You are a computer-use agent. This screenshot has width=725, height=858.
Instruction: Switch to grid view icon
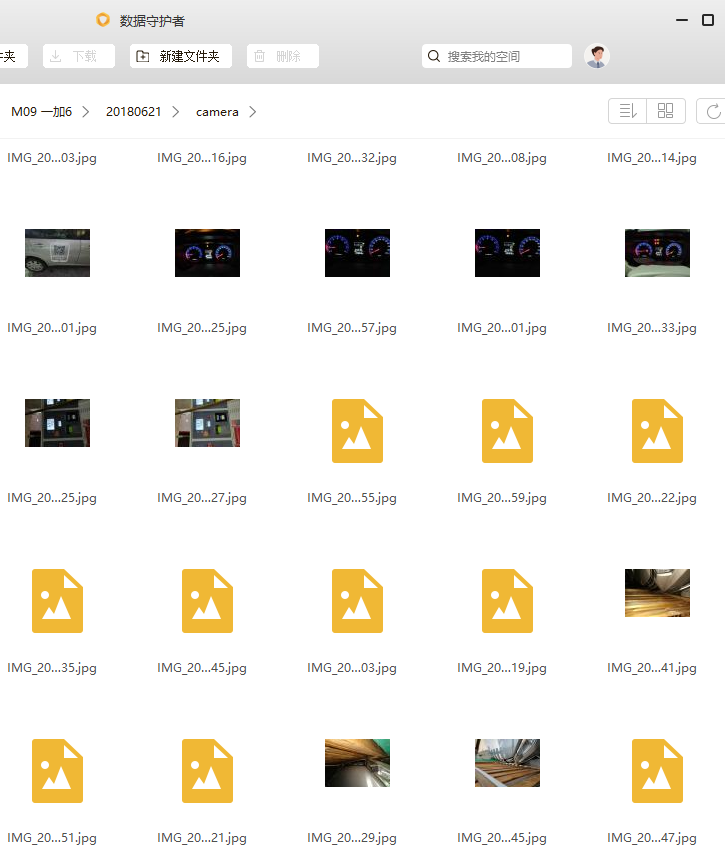pyautogui.click(x=665, y=111)
